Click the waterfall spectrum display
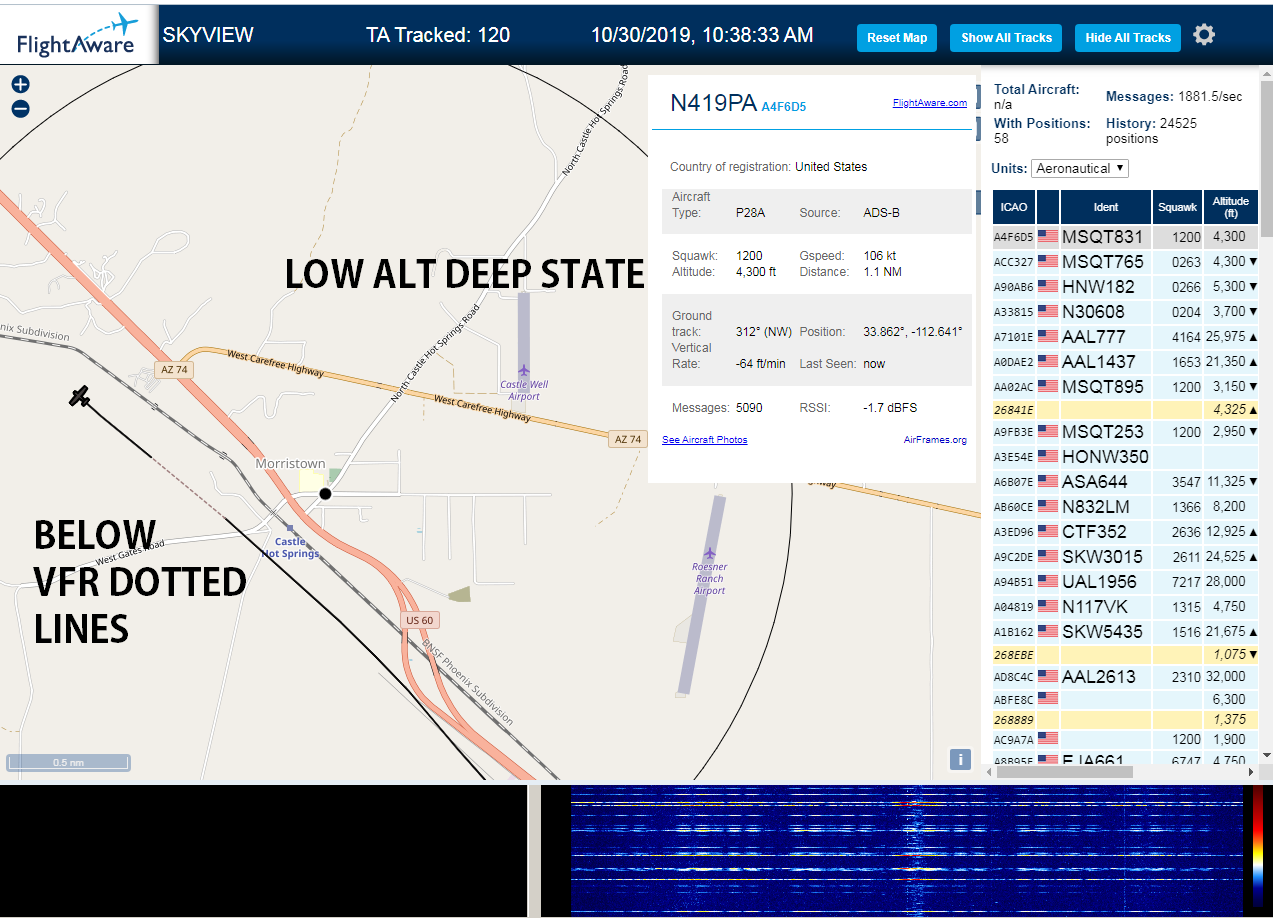 coord(906,850)
